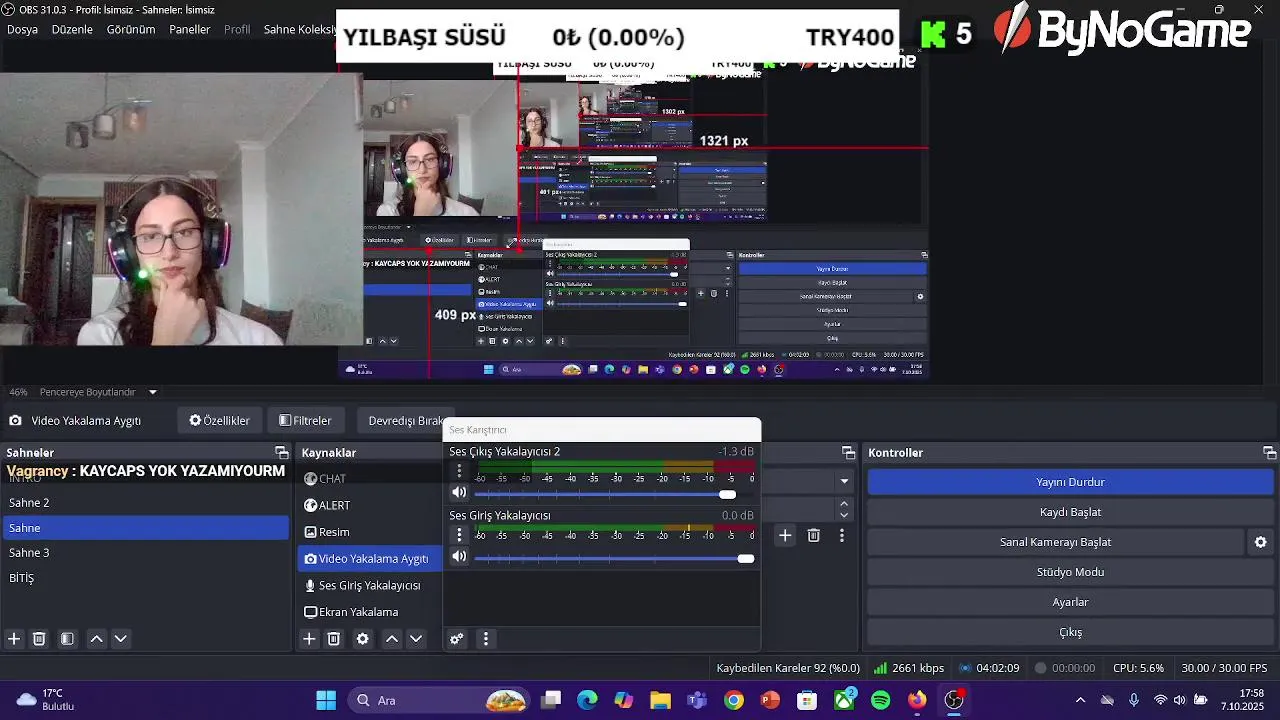Open Özellikler for selected source
This screenshot has width=1280, height=720.
(220, 421)
